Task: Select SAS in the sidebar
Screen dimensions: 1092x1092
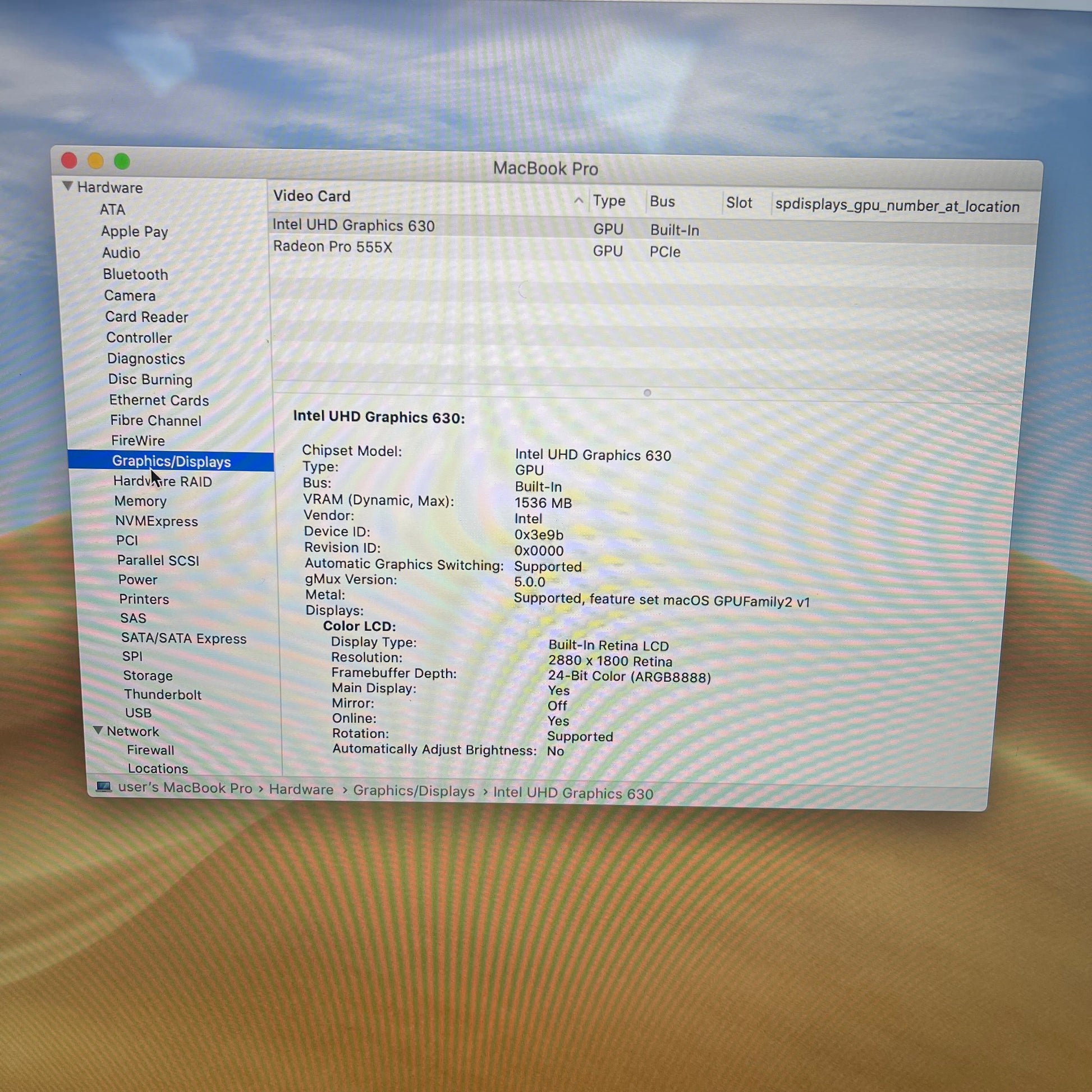Action: tap(134, 618)
